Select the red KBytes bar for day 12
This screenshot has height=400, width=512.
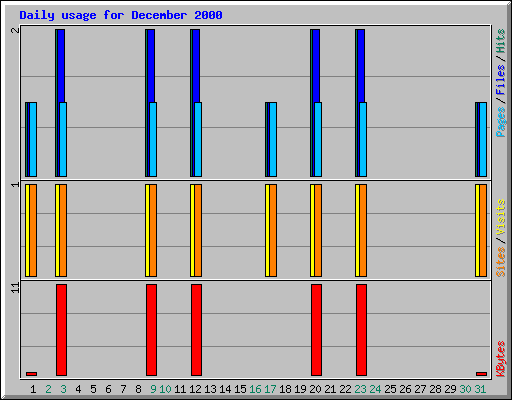197,330
